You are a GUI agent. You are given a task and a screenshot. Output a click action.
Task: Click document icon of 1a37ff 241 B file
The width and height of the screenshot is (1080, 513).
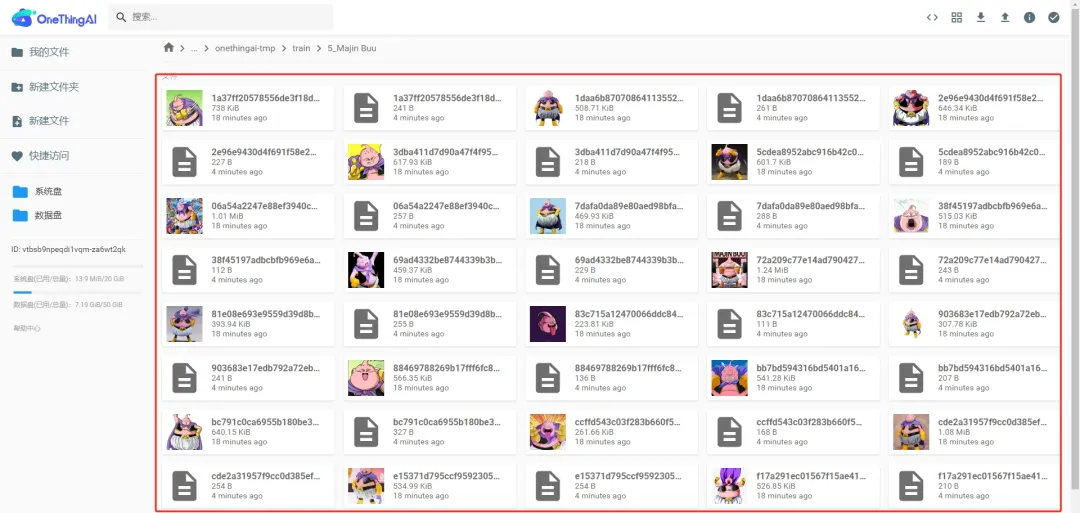366,108
